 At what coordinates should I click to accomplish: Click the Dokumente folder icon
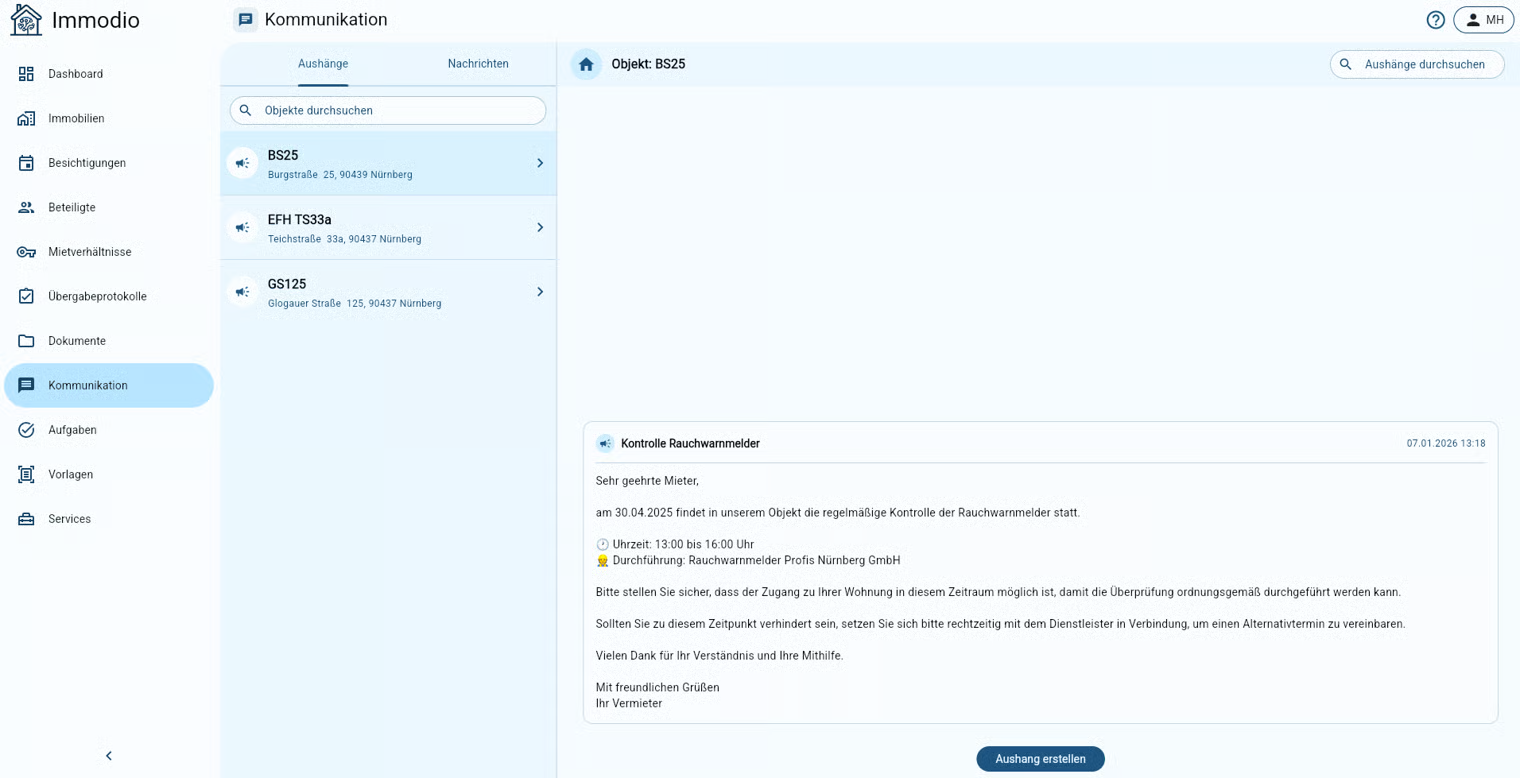(x=27, y=341)
